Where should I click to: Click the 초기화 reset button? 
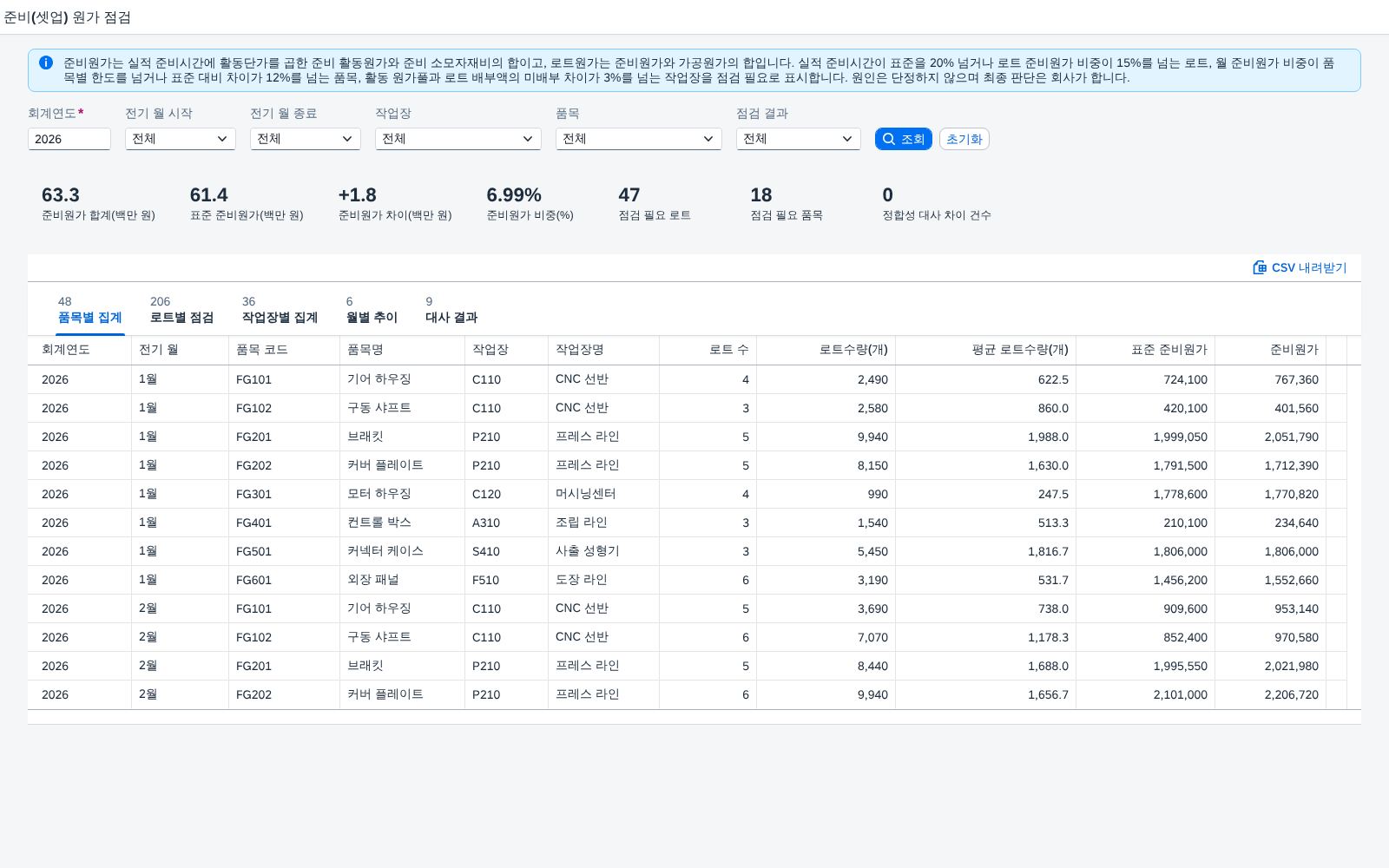coord(964,139)
